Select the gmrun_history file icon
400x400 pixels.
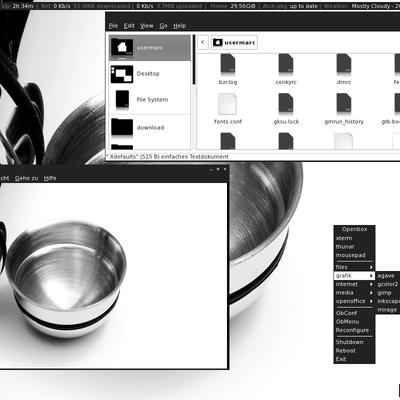[344, 103]
